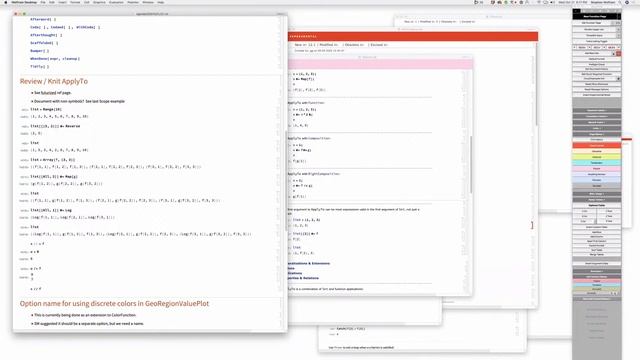Click the GeoRegionValuePlot discrete colors heading
Screen dimensions: 640x360
pos(114,304)
